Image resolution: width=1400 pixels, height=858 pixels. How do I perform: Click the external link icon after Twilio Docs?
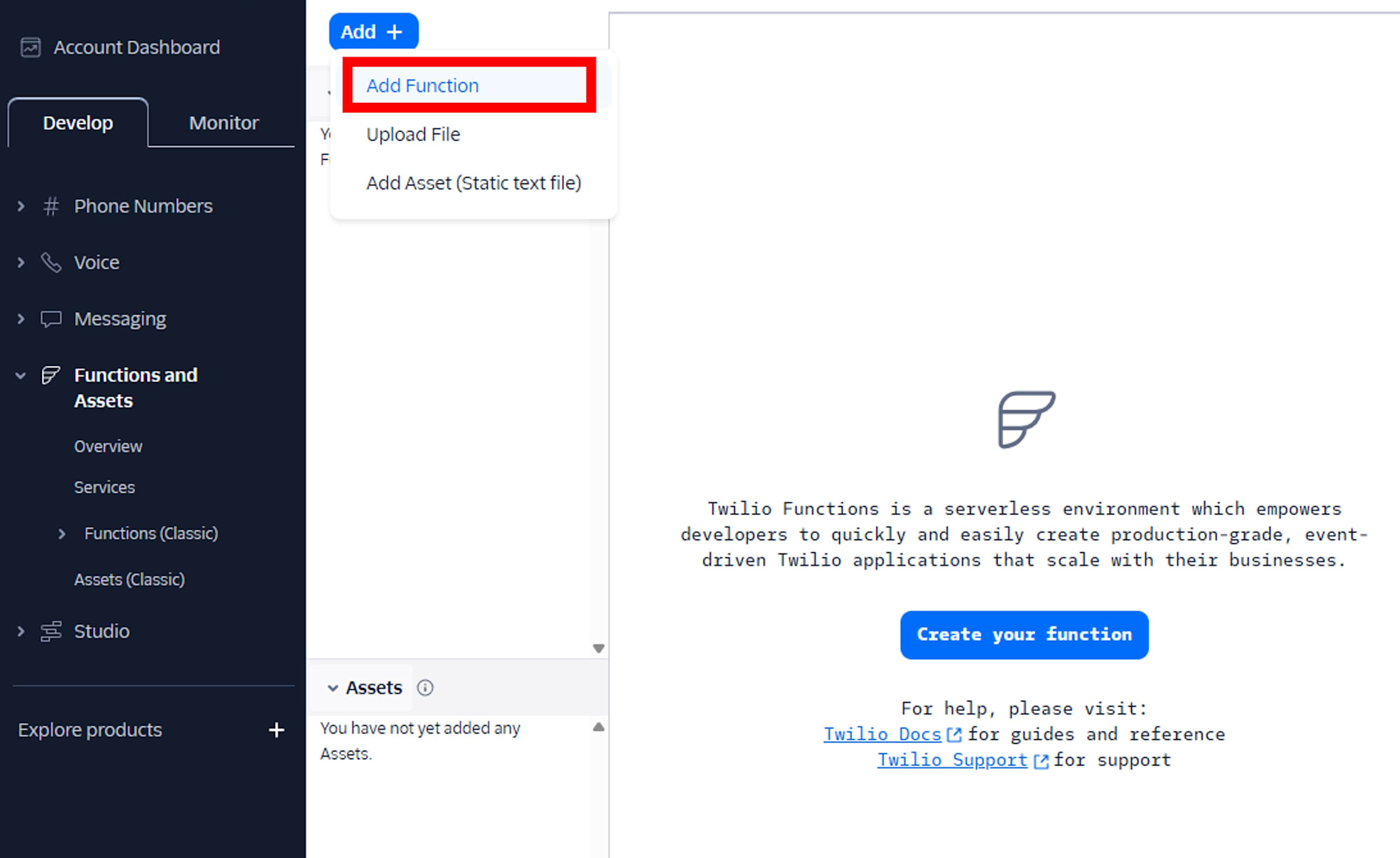pos(954,735)
